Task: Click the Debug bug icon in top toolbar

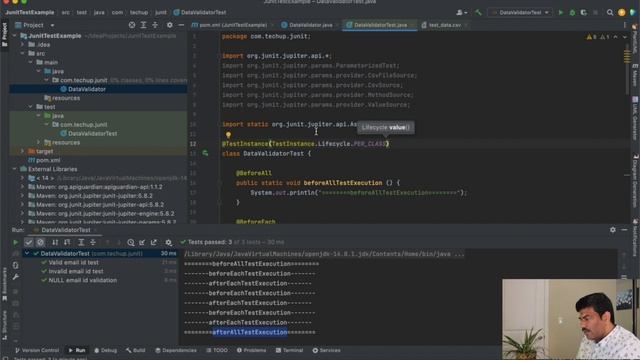Action: 572,13
